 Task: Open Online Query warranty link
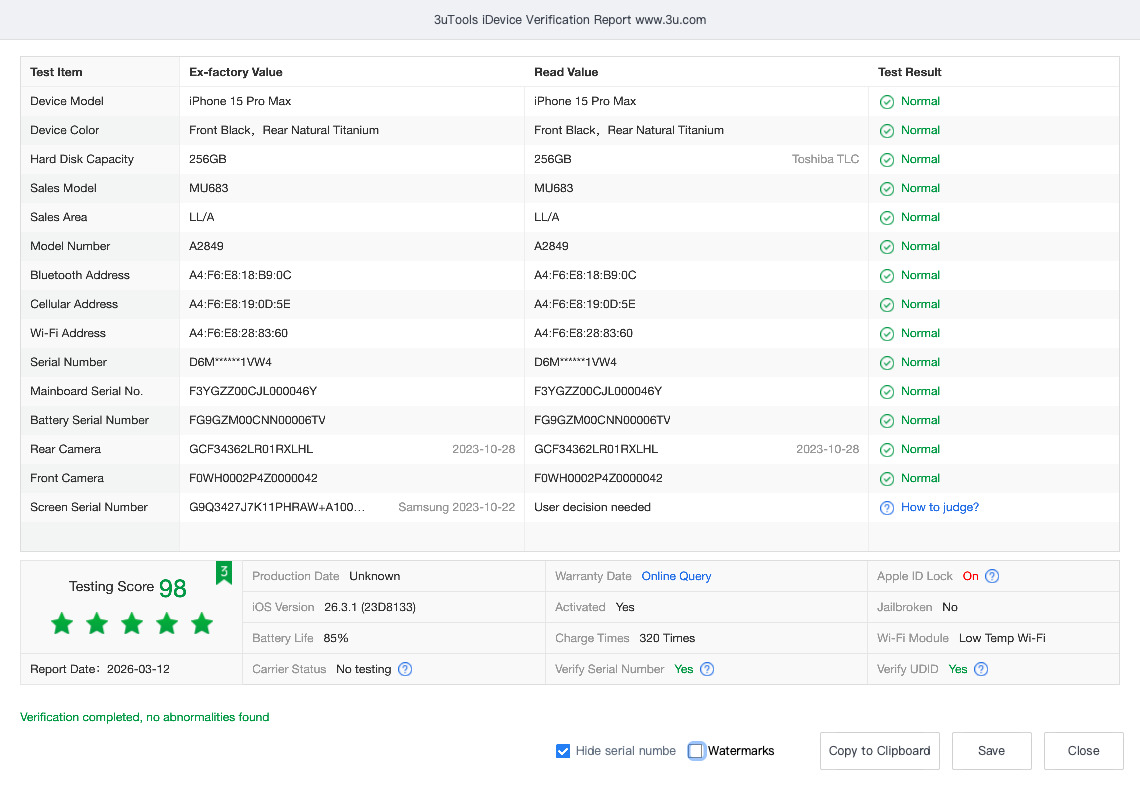pyautogui.click(x=676, y=576)
